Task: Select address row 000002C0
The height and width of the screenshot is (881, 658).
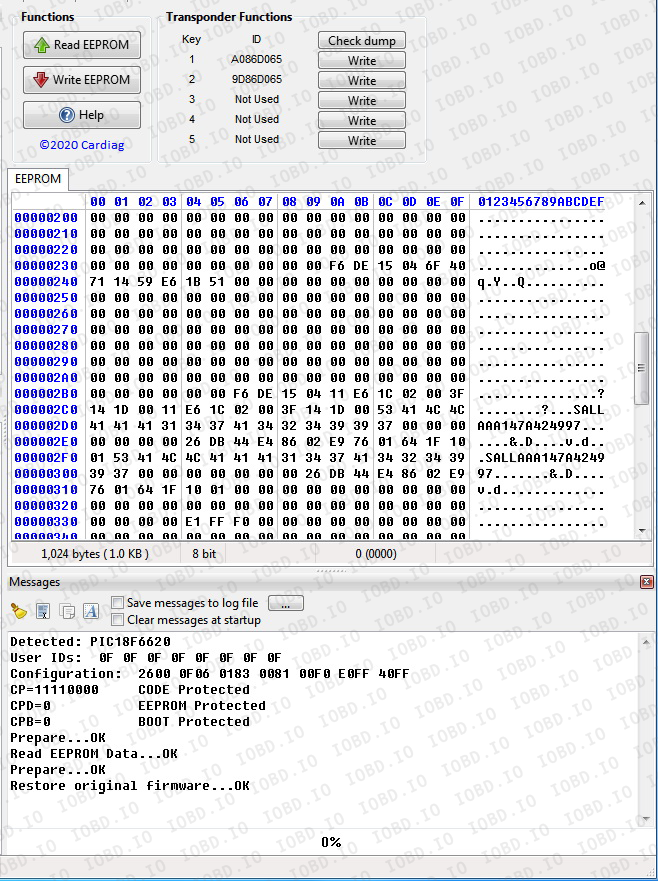Action: (46, 410)
